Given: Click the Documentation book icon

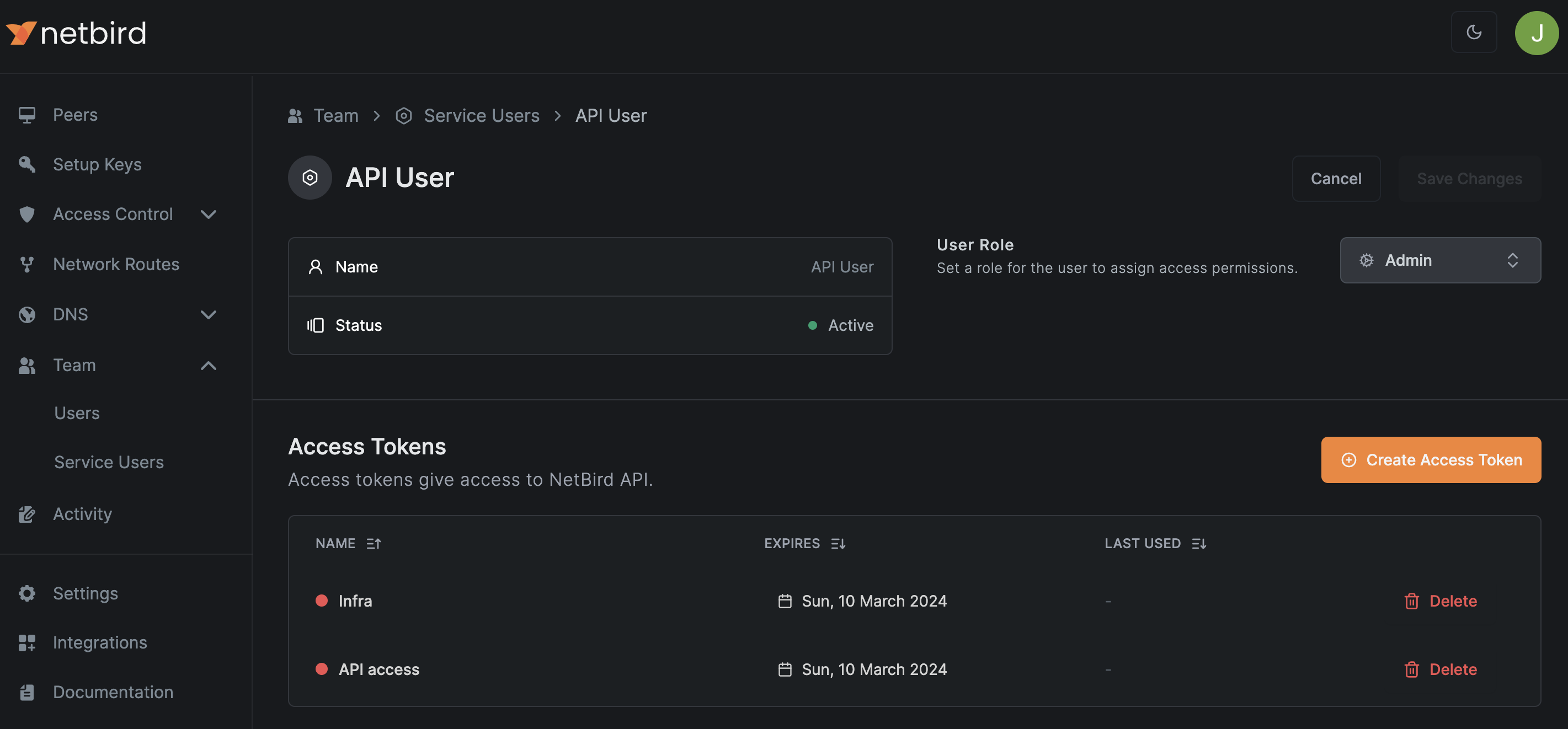Looking at the screenshot, I should [x=27, y=692].
